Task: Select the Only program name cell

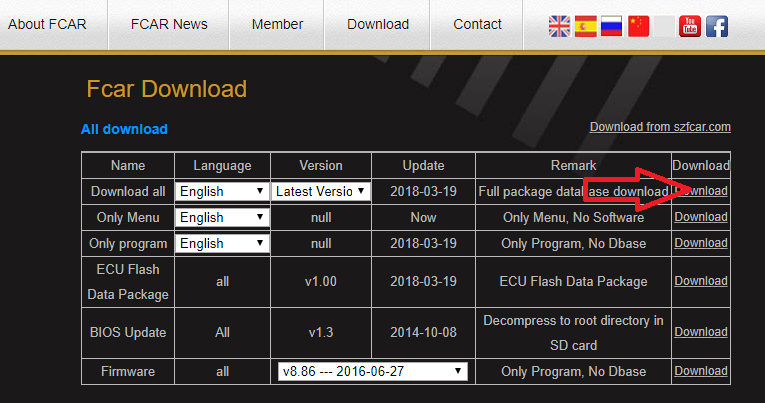Action: 128,243
